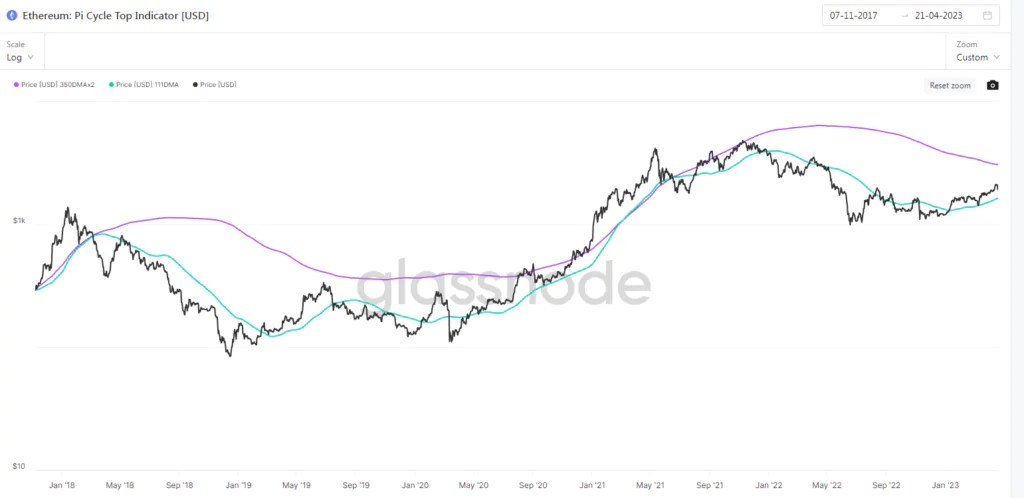Click the chart title Ethereum: Pi Cycle Top Indicator
Screen dimensions: 1024x498
coord(116,16)
